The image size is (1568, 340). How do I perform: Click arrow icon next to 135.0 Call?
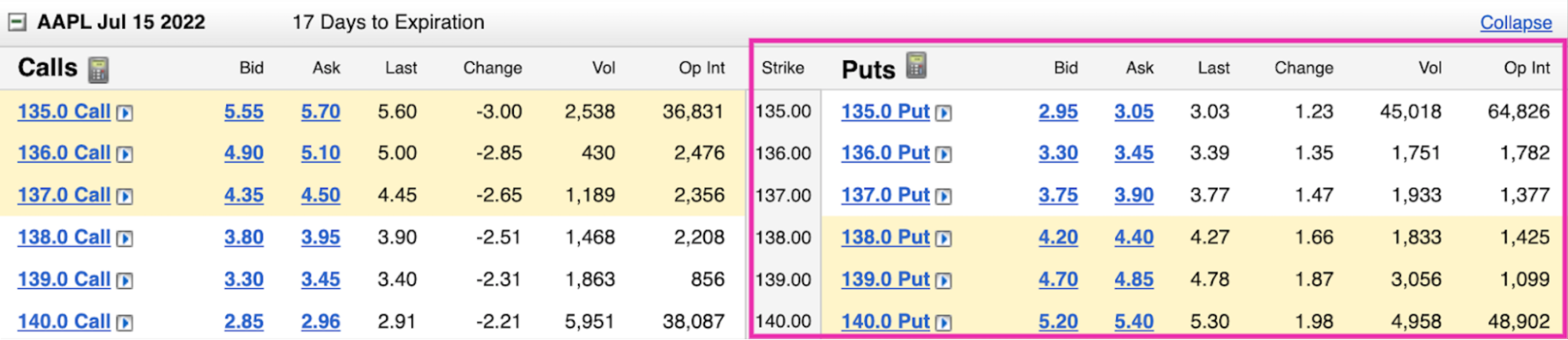(x=125, y=113)
